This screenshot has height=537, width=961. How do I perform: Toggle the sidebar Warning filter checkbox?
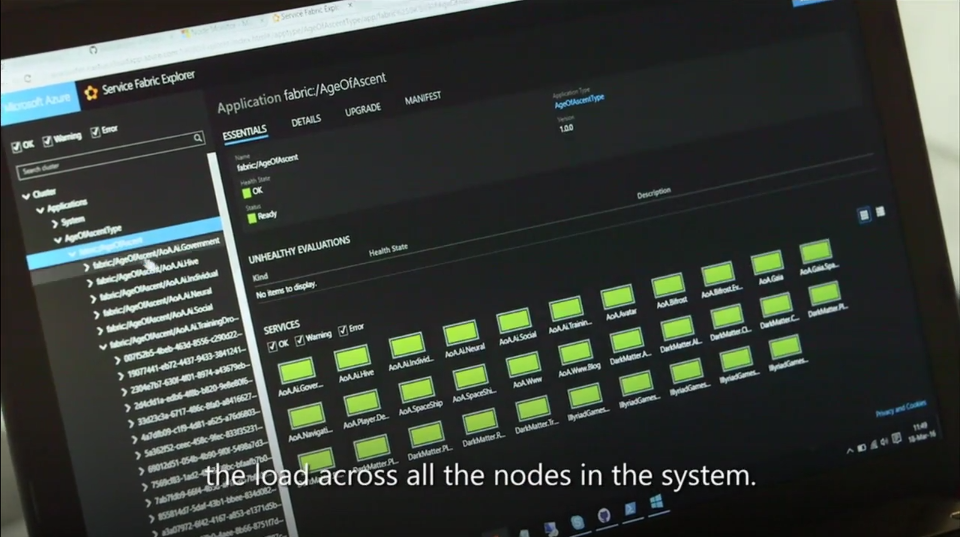[x=47, y=141]
